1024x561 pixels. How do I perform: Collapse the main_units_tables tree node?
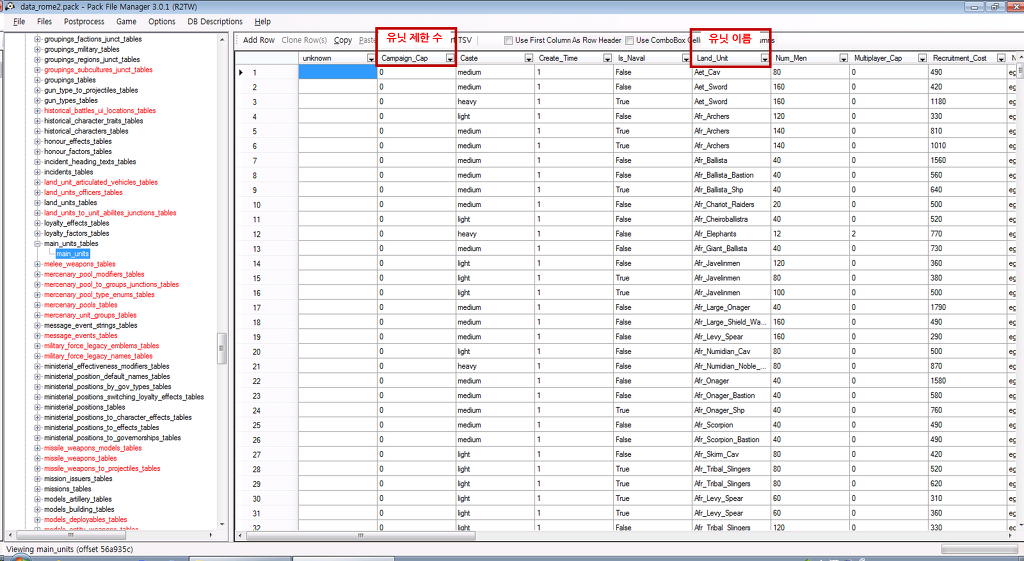[38, 244]
